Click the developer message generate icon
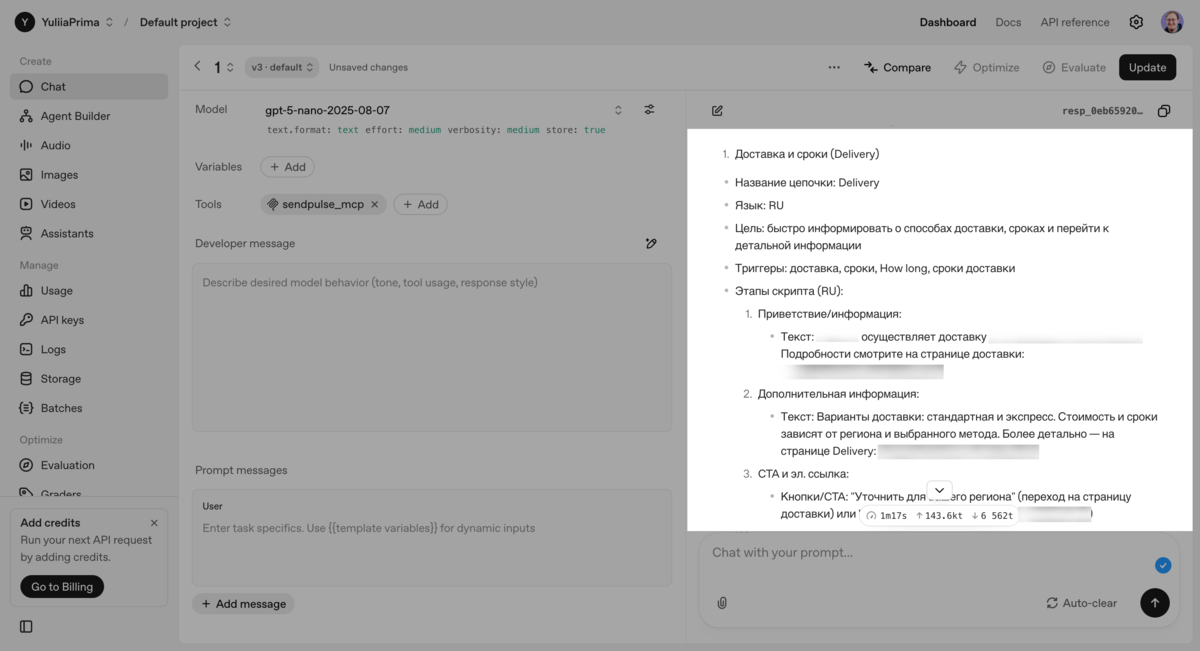Screen dimensions: 1200x651 (x=651, y=243)
